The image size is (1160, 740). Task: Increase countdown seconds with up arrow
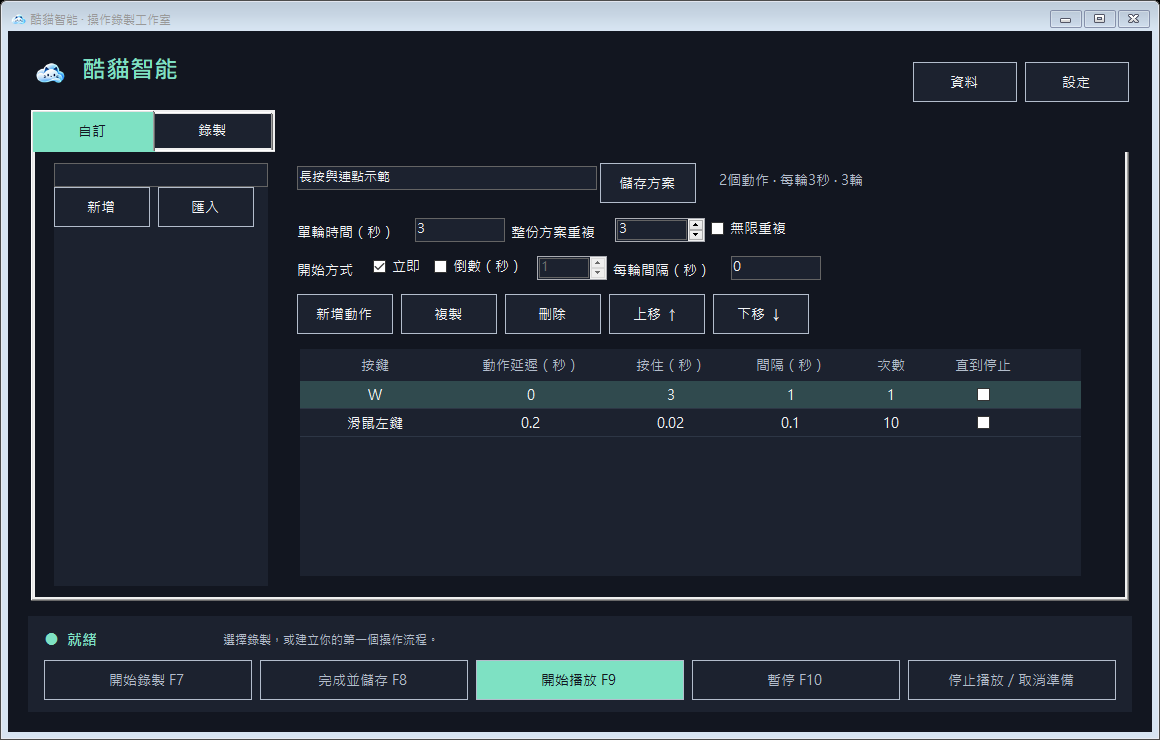pyautogui.click(x=598, y=263)
